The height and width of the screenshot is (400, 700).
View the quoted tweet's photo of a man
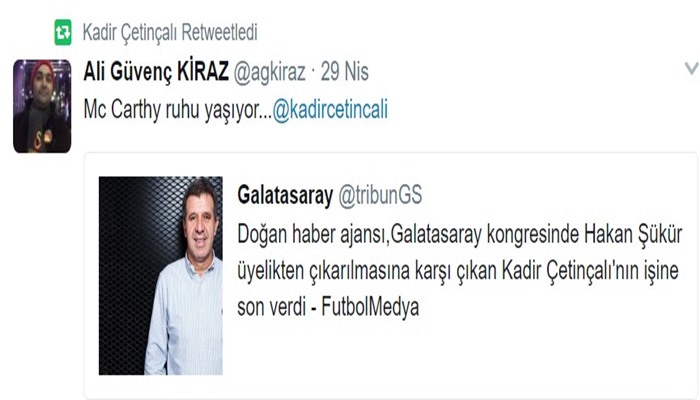tap(161, 275)
